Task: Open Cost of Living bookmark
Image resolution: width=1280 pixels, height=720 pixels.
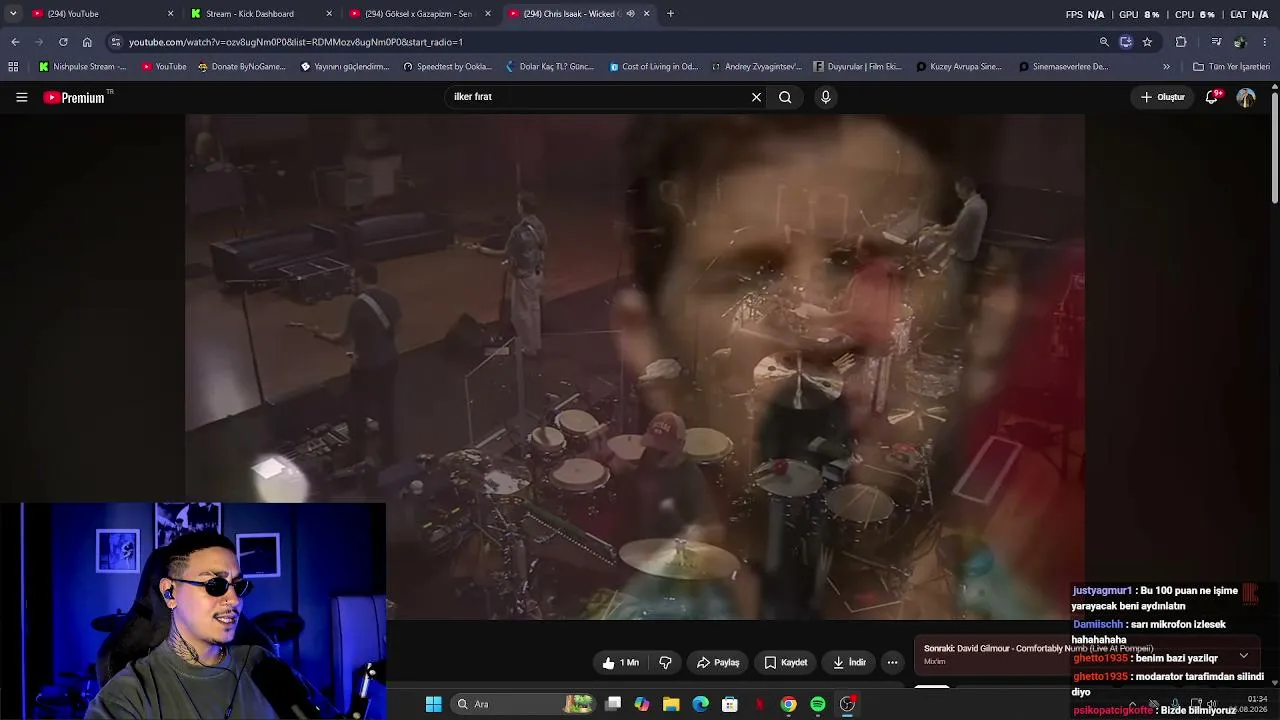Action: coord(654,67)
